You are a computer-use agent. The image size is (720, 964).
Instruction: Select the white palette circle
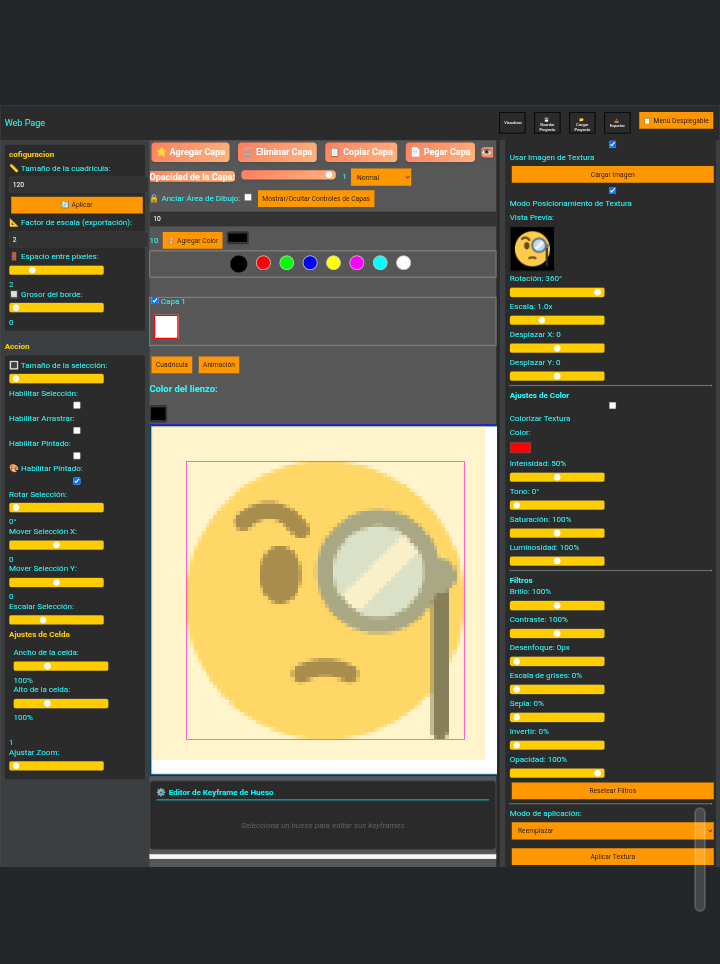pos(403,263)
